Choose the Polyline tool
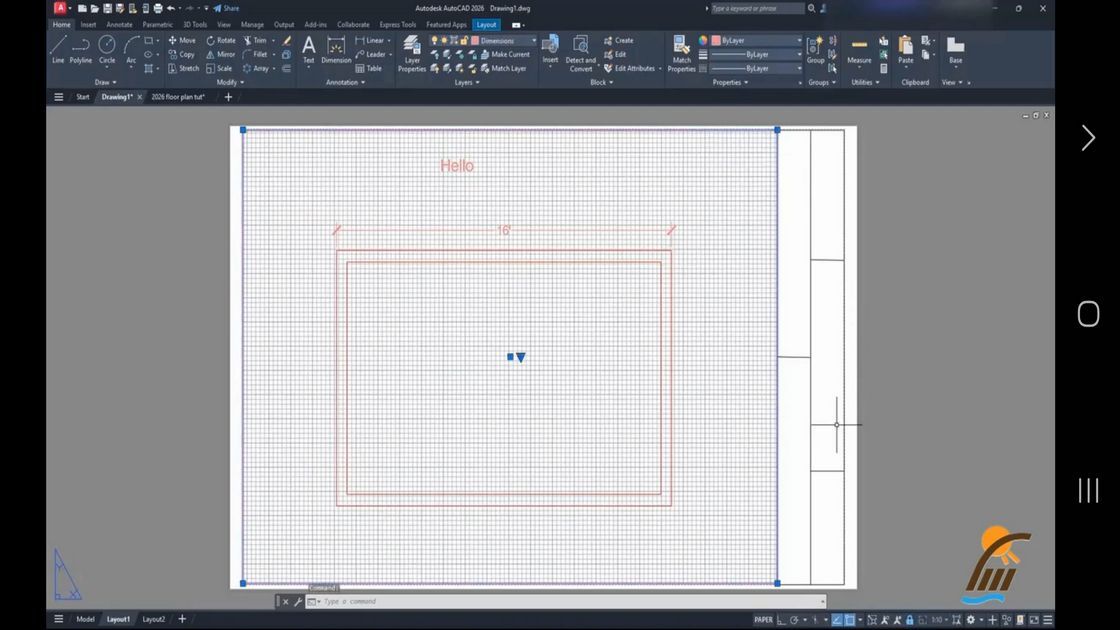Viewport: 1120px width, 630px height. [x=81, y=50]
